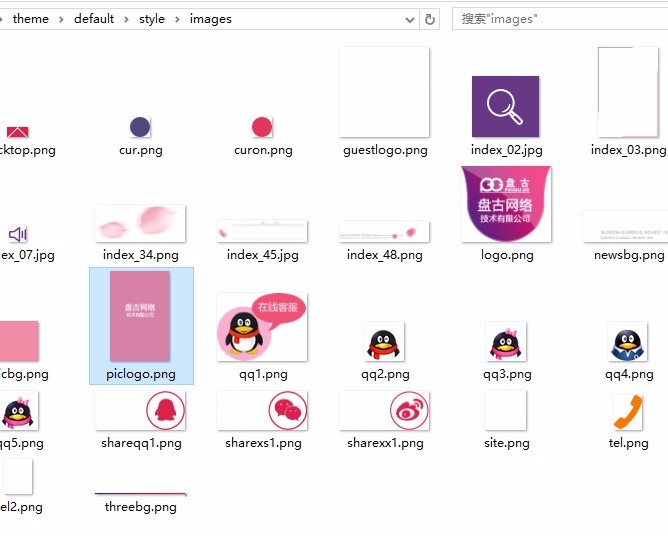Select the tel.png orange phone icon
Image resolution: width=668 pixels, height=536 pixels.
point(628,412)
